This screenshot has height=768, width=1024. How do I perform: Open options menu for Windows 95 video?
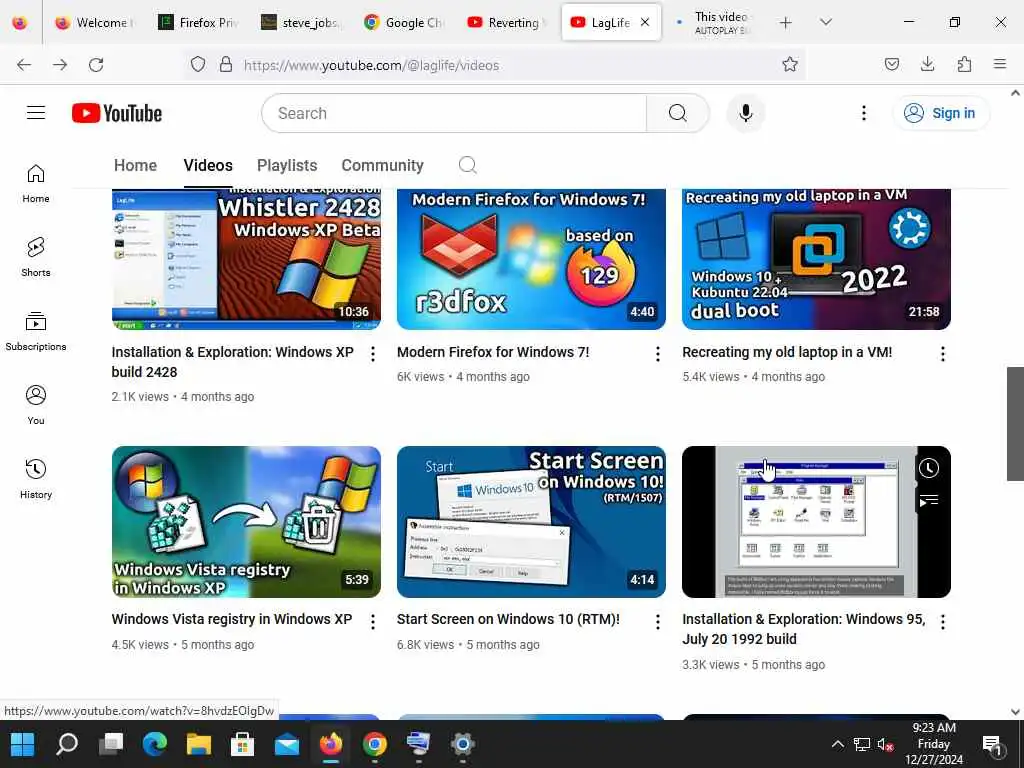click(x=942, y=622)
